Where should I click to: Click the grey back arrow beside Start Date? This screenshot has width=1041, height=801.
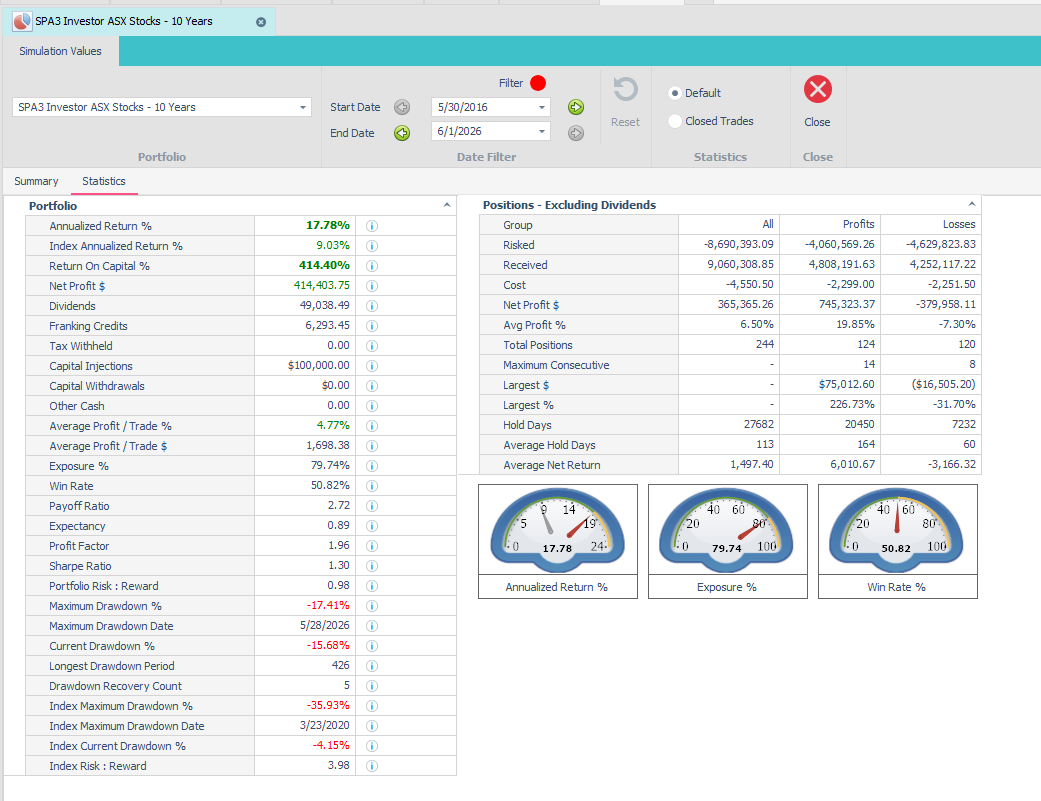pos(402,107)
